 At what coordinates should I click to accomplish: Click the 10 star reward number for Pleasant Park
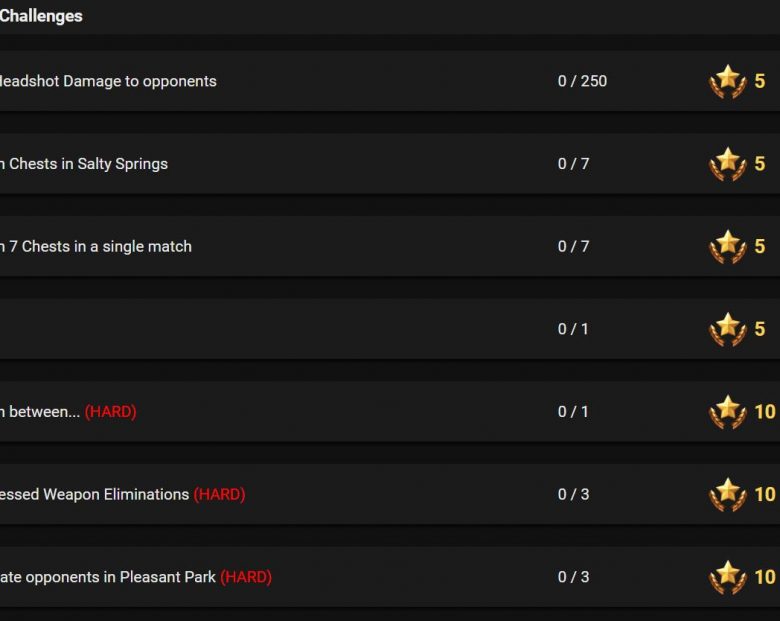click(765, 577)
